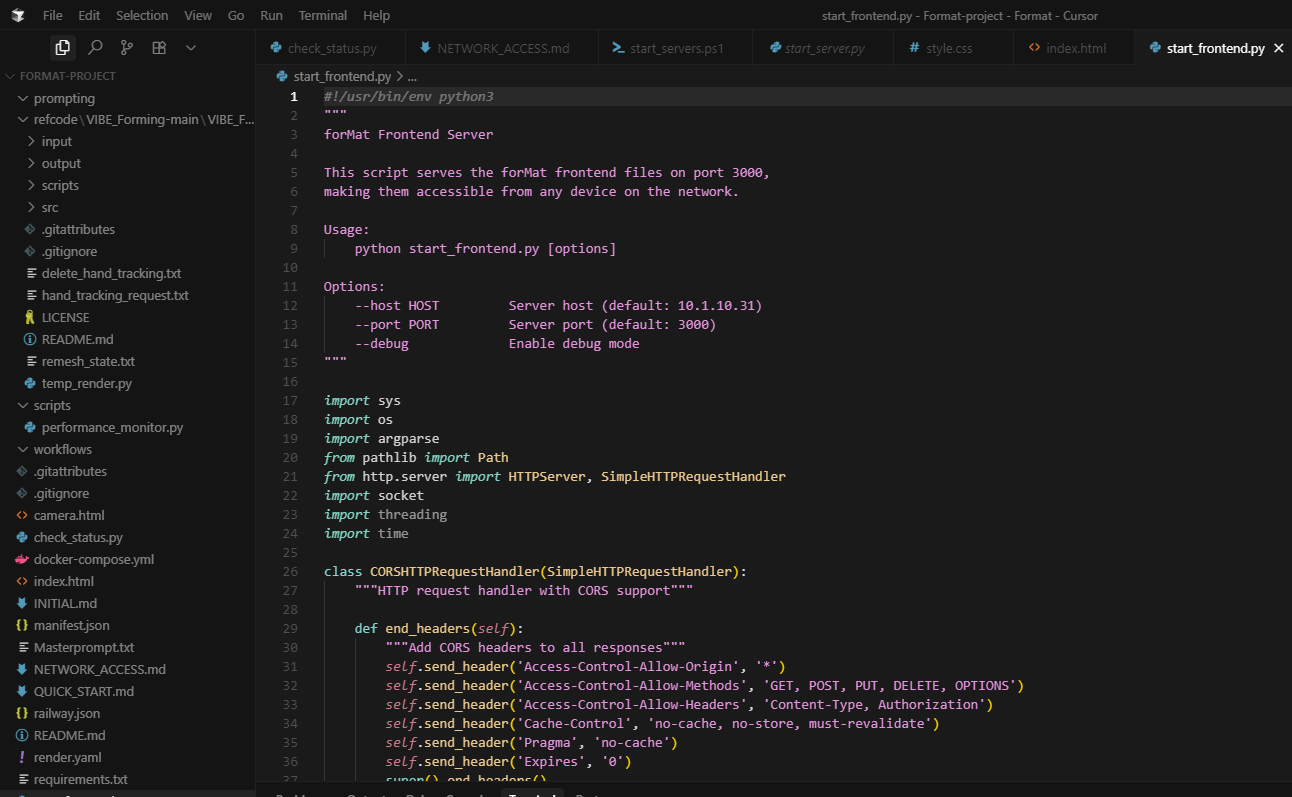Click 'class CORSHTTPRequestHandler' in the editor

431,572
